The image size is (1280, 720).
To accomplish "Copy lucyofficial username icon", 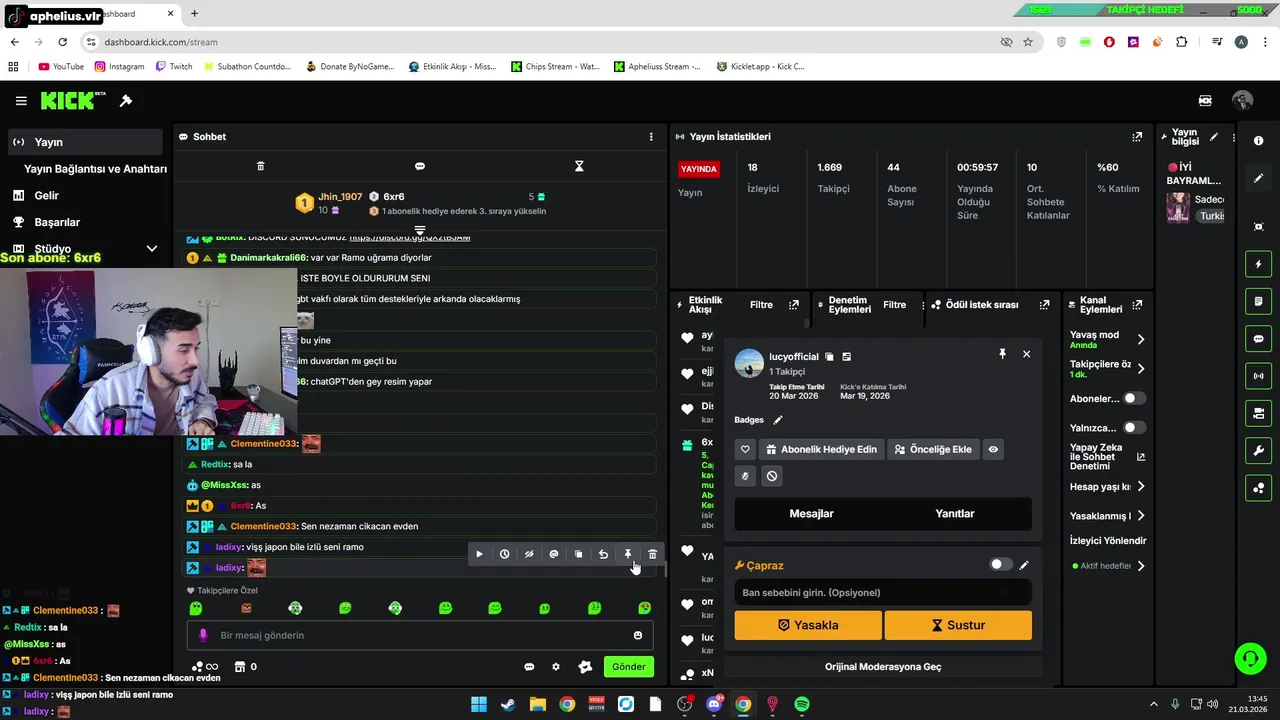I will [x=829, y=357].
